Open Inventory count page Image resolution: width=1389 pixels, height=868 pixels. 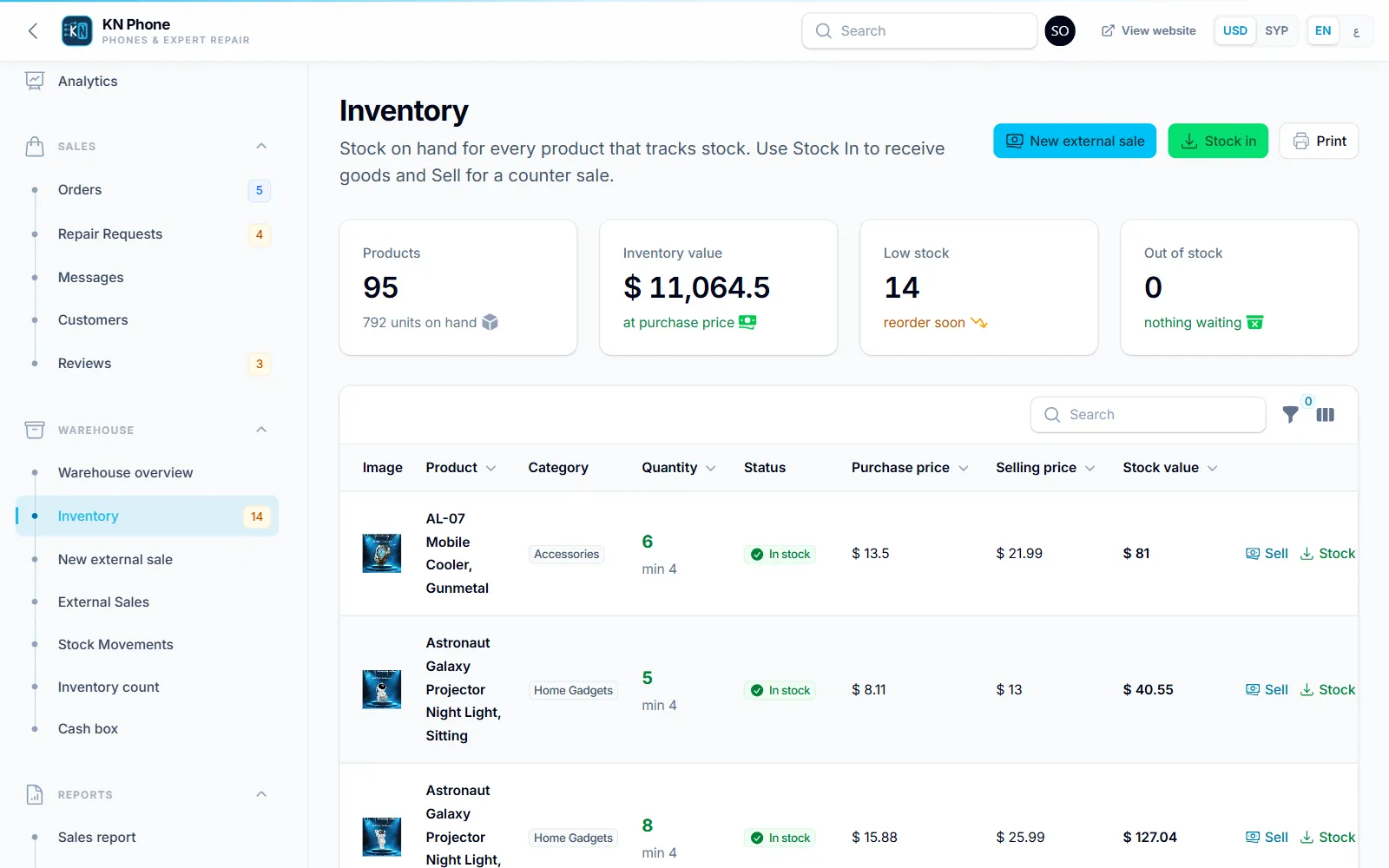point(148,687)
